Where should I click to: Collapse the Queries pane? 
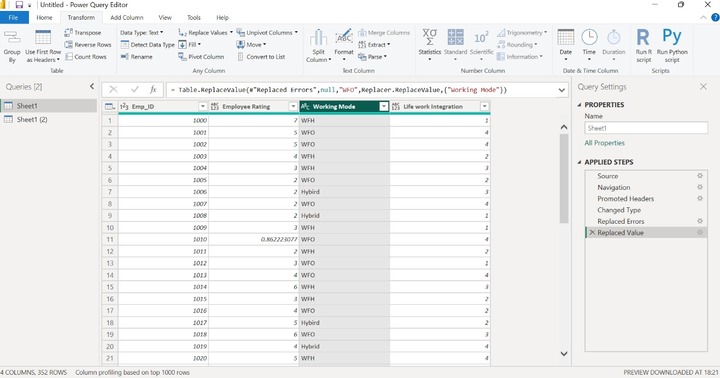(x=92, y=86)
